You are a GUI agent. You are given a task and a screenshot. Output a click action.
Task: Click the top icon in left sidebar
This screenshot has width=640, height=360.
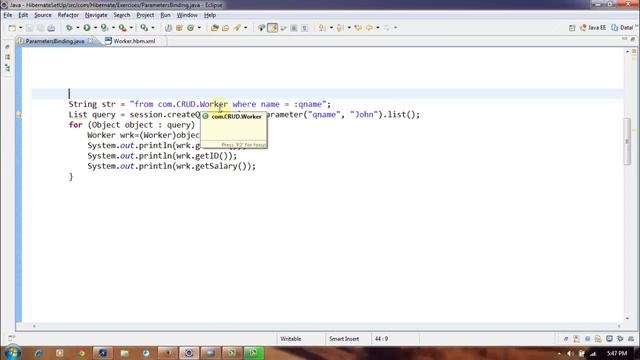tap(7, 47)
